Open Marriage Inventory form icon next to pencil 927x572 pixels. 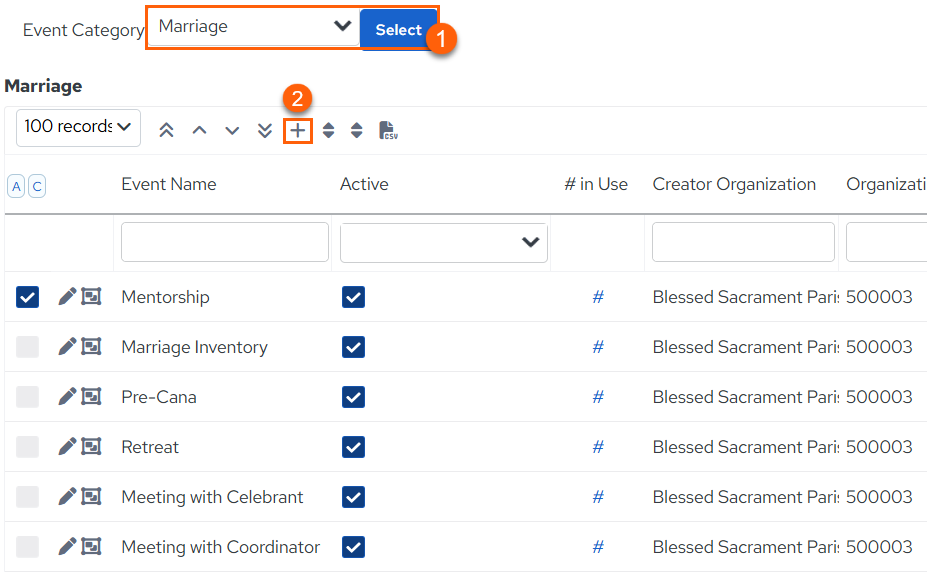(91, 346)
